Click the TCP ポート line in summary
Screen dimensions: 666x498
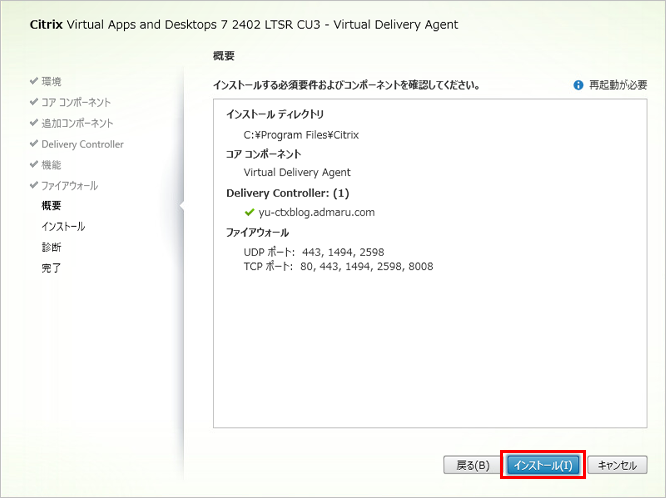[x=338, y=266]
